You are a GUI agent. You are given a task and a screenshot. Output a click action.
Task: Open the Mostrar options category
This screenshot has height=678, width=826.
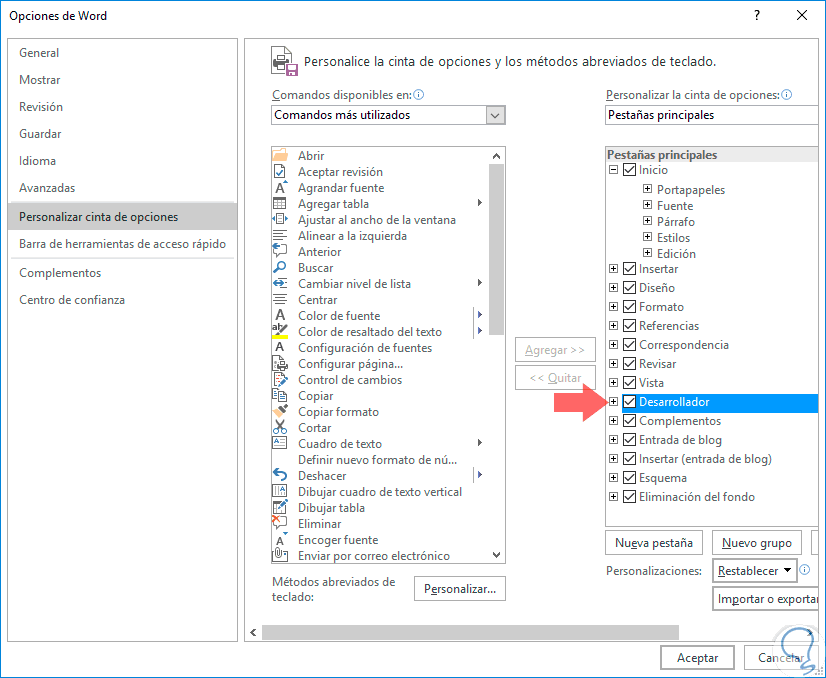pyautogui.click(x=123, y=80)
